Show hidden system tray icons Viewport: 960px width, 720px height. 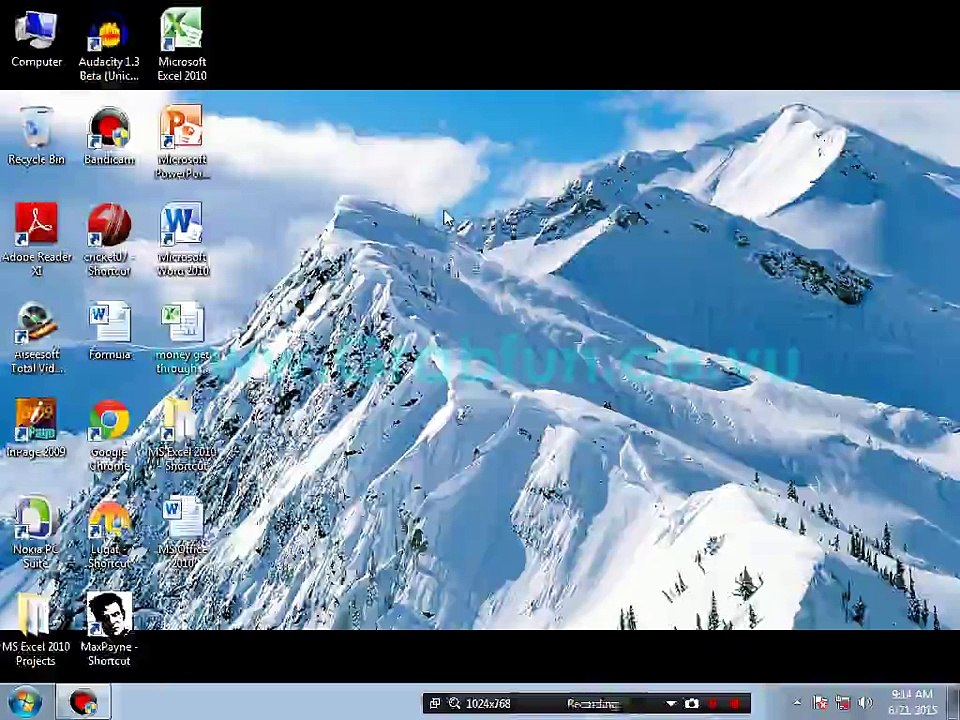click(797, 703)
